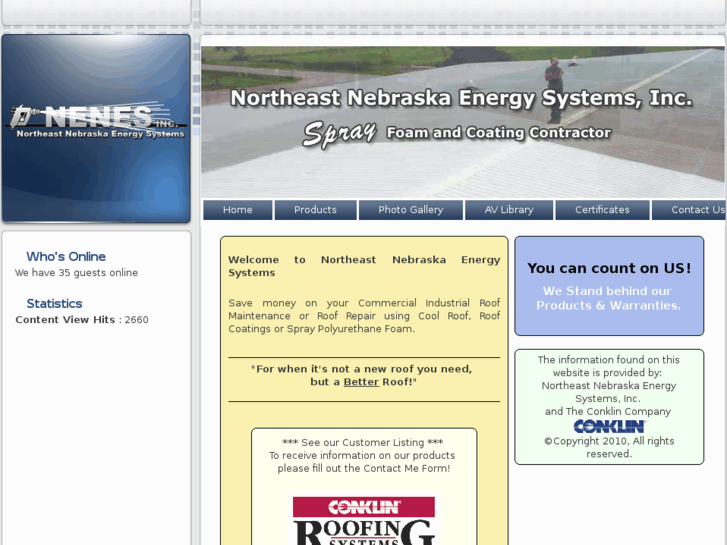Click 'Contact Me Form' instruction text

coord(364,462)
